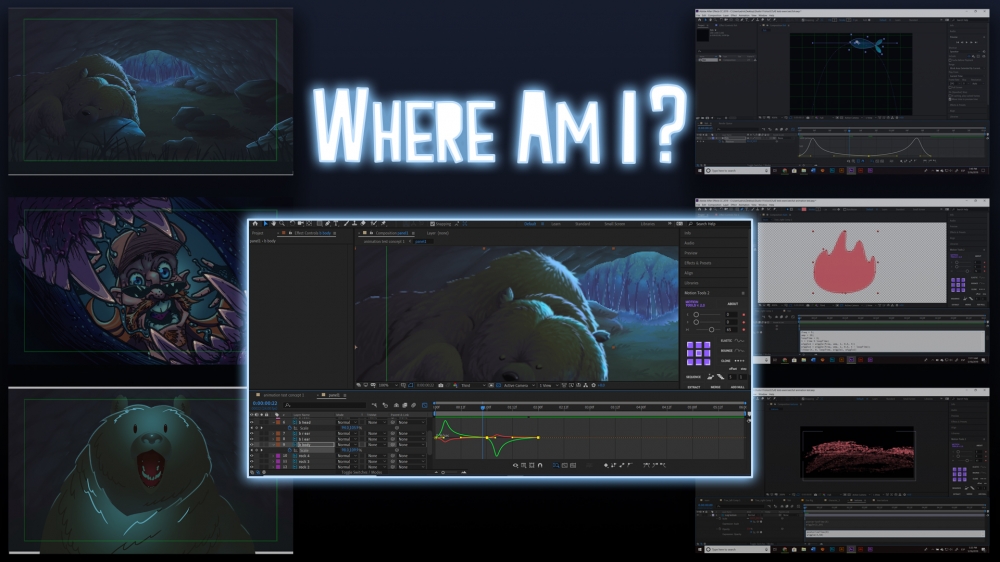Click the fit-all-graphs icon in graph editor toolbar
Screen dimensions: 1000x562
(x=573, y=466)
